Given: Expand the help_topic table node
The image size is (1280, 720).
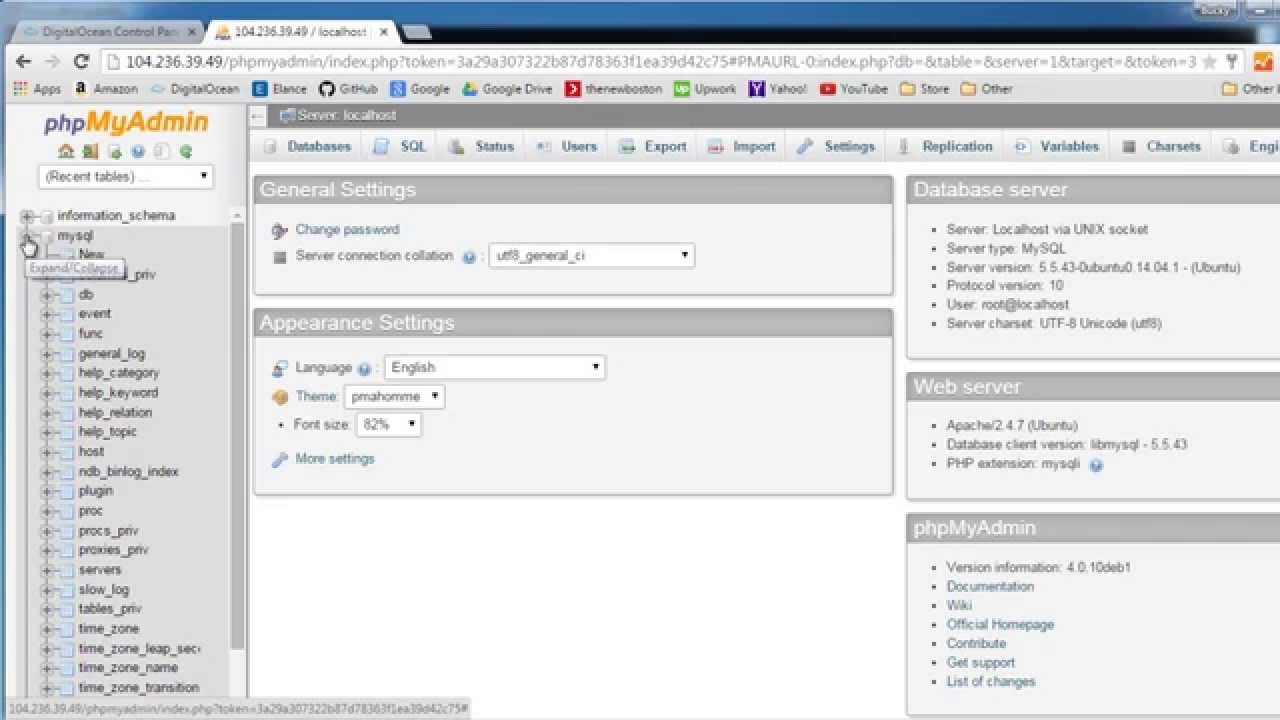Looking at the screenshot, I should [46, 432].
